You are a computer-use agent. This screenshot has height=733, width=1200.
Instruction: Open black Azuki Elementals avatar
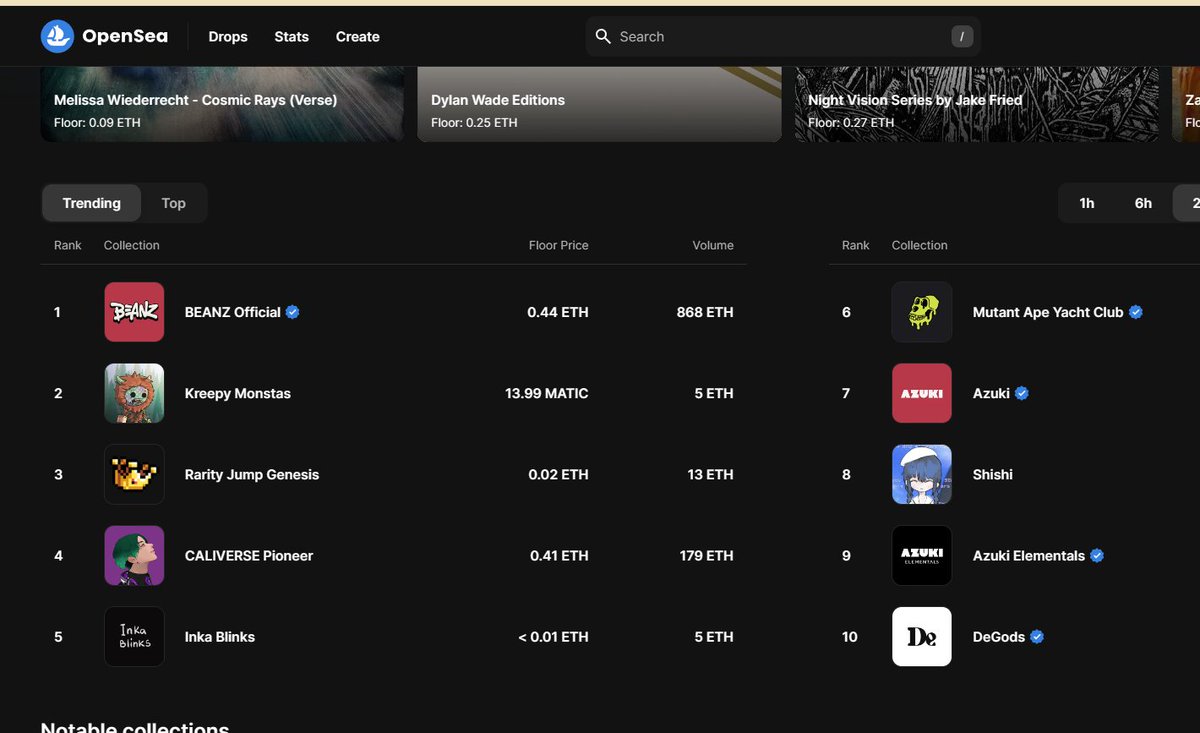(922, 555)
